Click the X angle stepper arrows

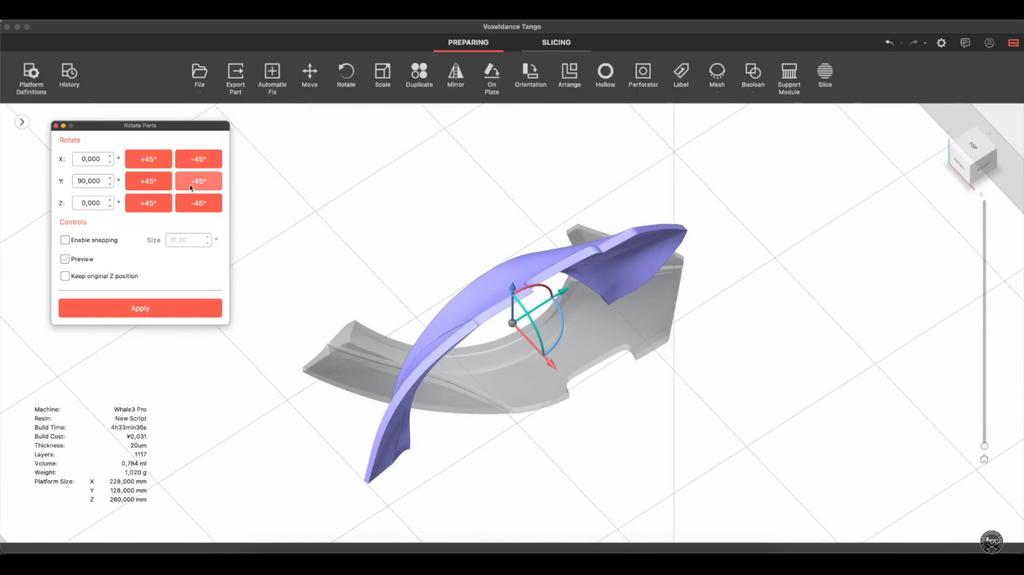[110, 159]
